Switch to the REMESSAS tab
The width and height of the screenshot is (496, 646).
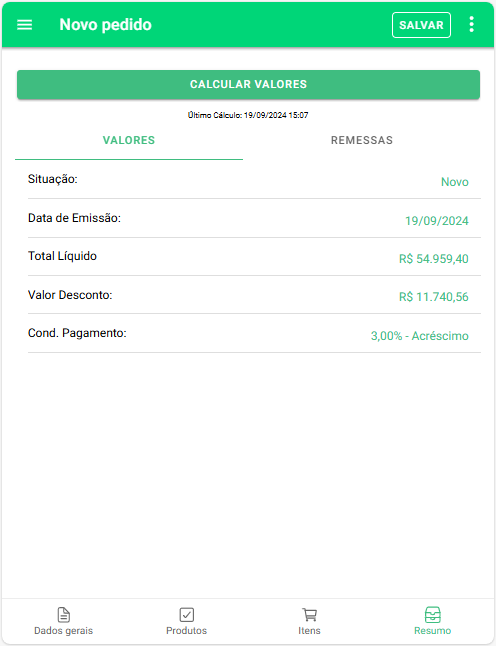(x=362, y=140)
